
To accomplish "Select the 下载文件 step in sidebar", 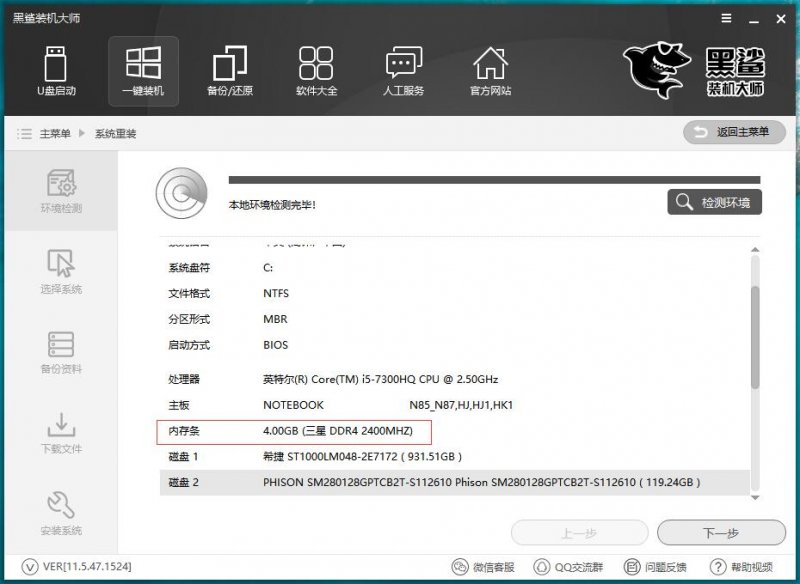I will coord(61,433).
